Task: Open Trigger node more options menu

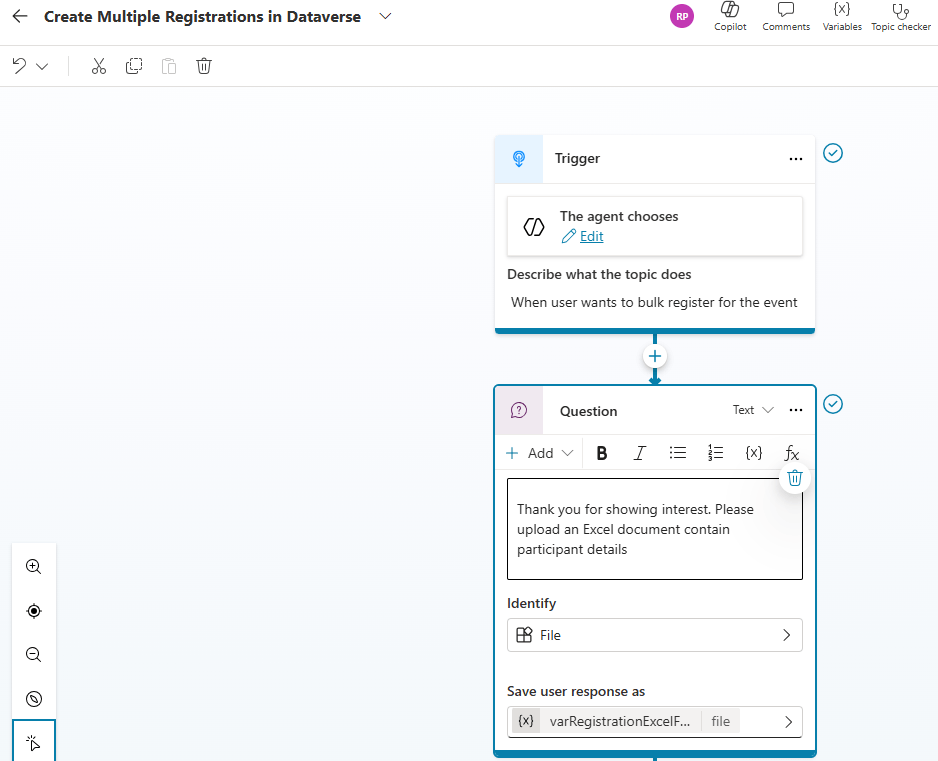Action: (x=796, y=159)
